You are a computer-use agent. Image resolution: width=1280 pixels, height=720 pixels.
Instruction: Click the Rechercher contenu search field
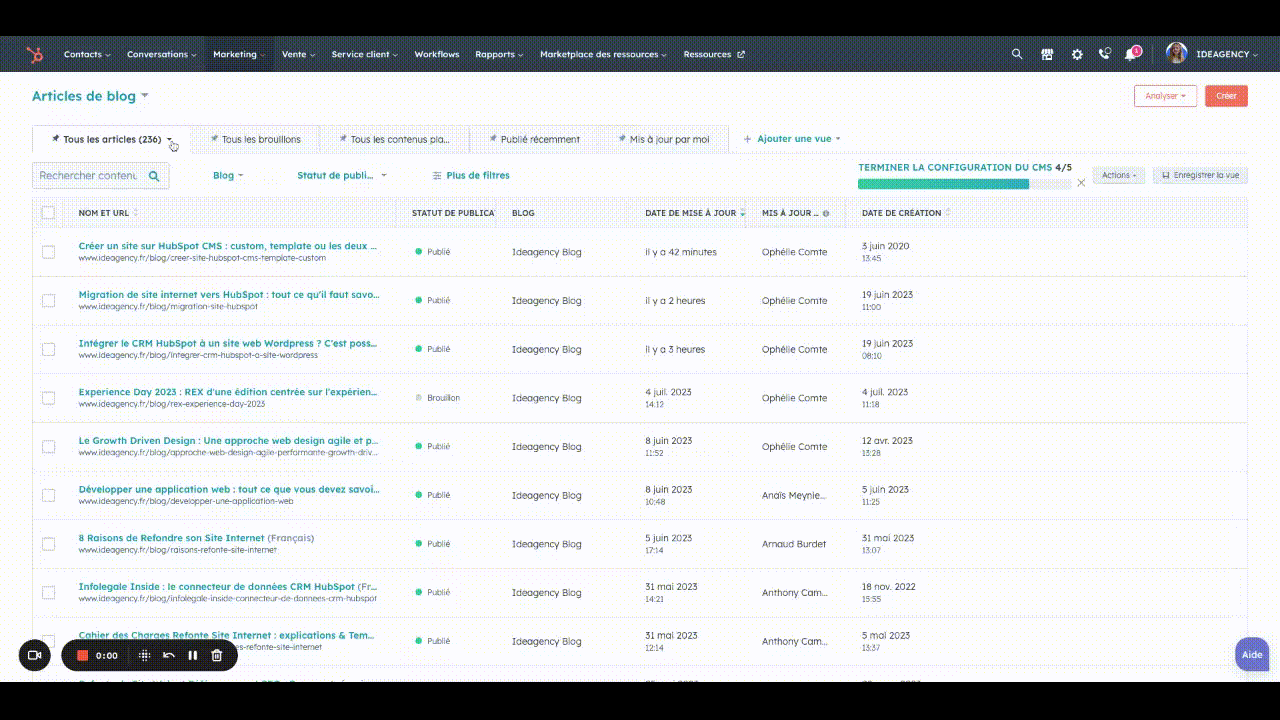(100, 176)
